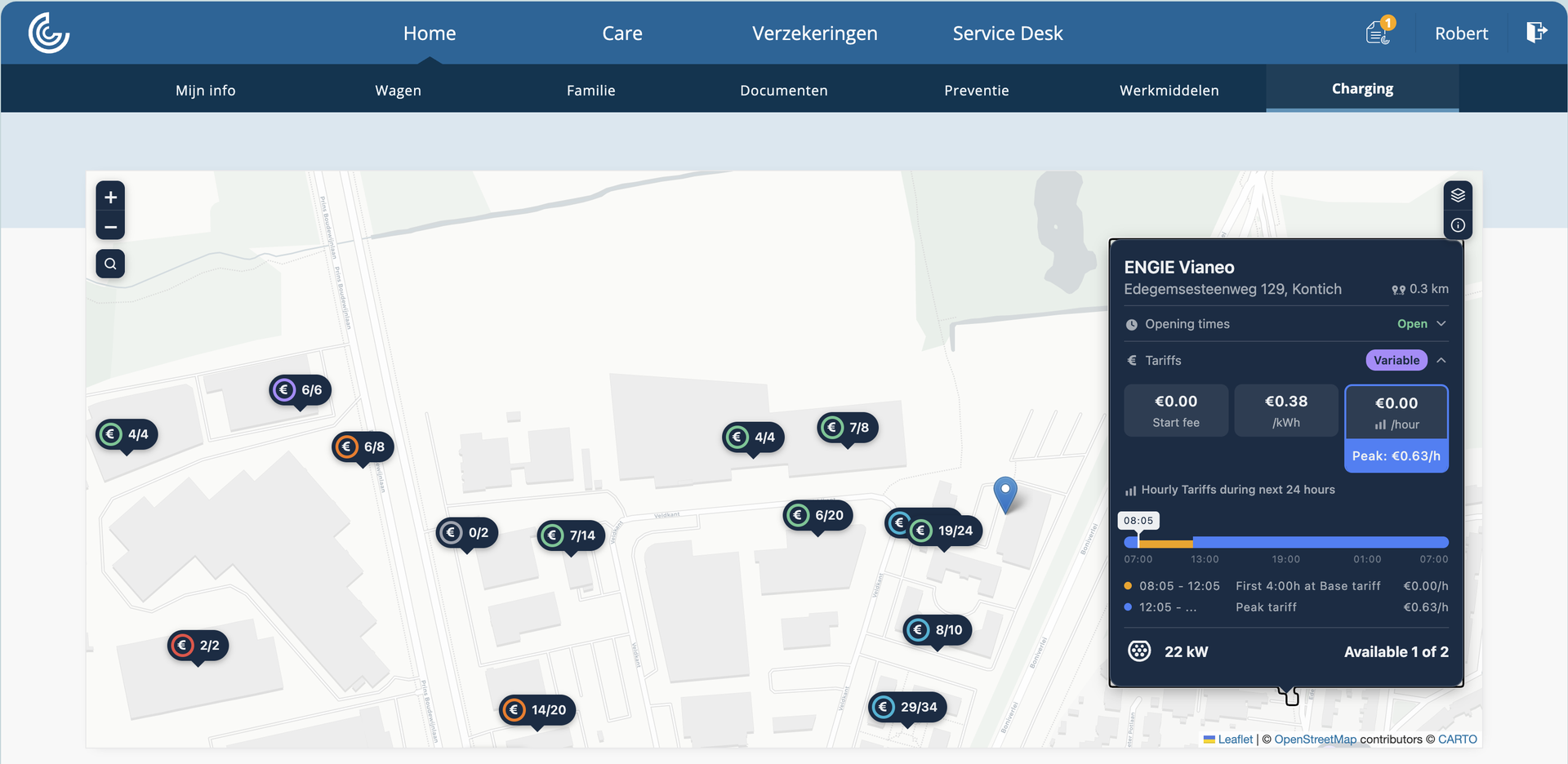Open the map layers selector
This screenshot has height=764, width=1568.
(x=1458, y=194)
